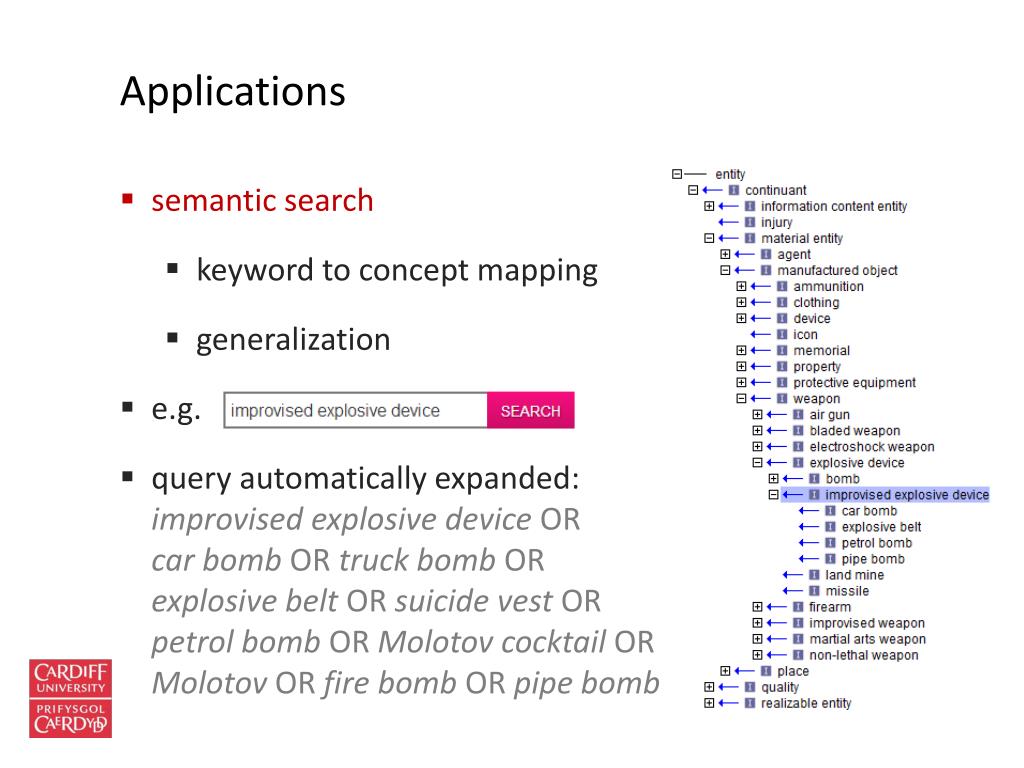The height and width of the screenshot is (768, 1024).
Task: Expand the martial arts weapon node
Action: click(x=757, y=639)
